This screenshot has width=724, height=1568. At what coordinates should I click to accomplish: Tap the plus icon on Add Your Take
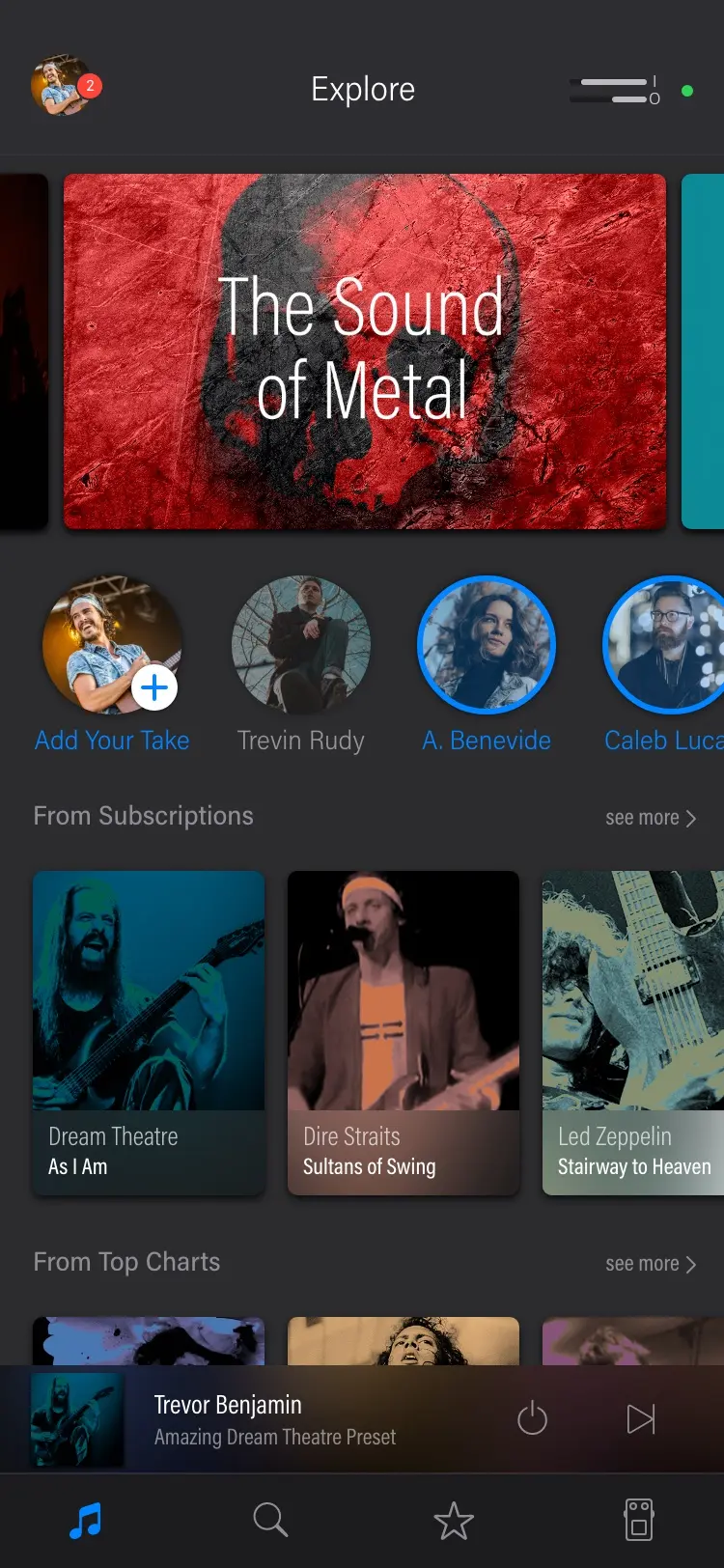coord(154,688)
